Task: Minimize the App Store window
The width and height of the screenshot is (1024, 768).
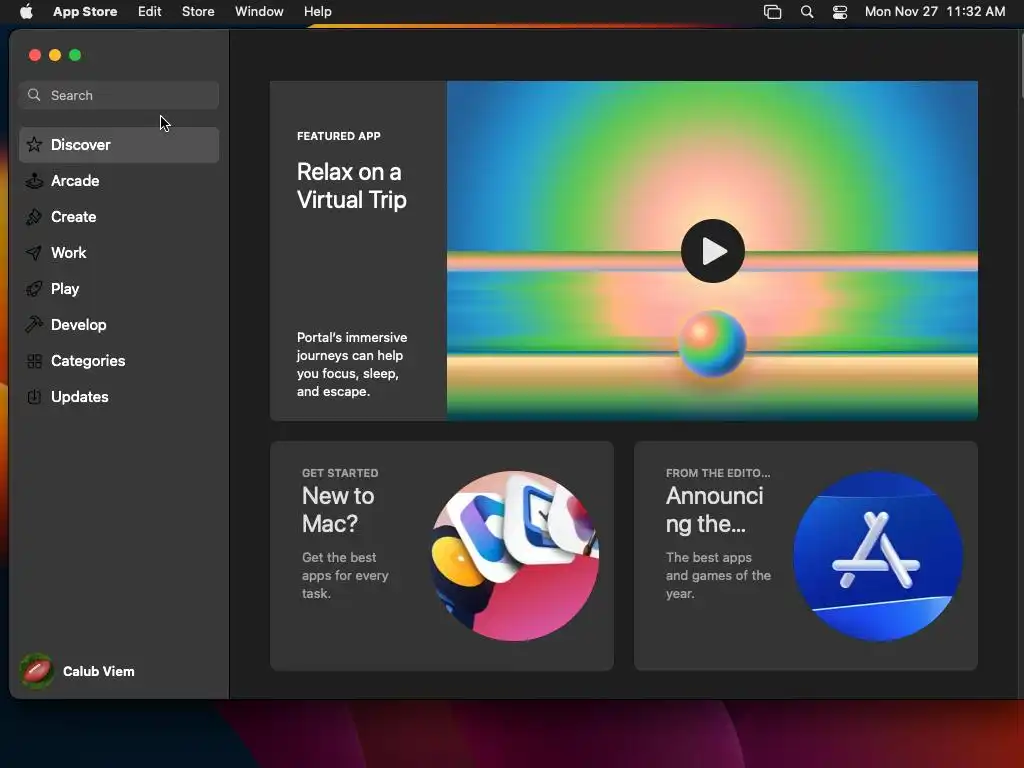Action: click(55, 55)
